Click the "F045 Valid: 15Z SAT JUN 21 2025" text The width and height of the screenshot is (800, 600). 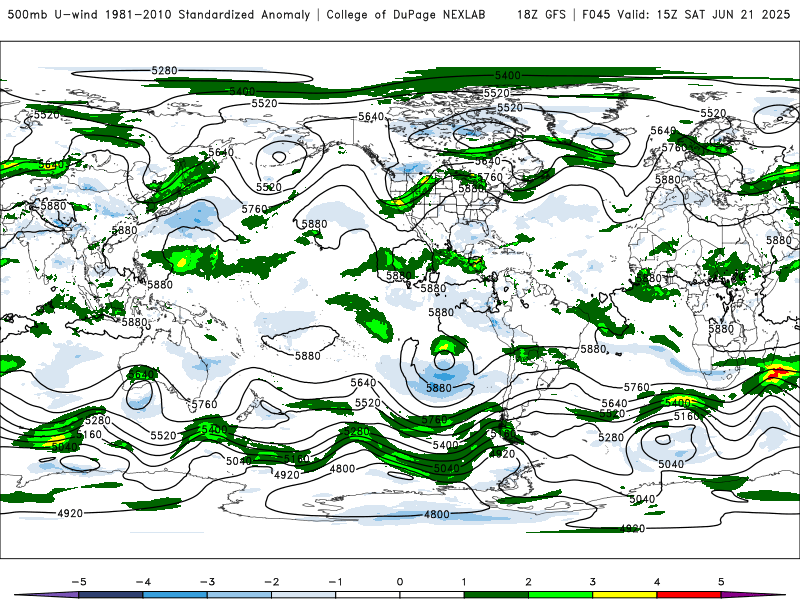click(686, 14)
